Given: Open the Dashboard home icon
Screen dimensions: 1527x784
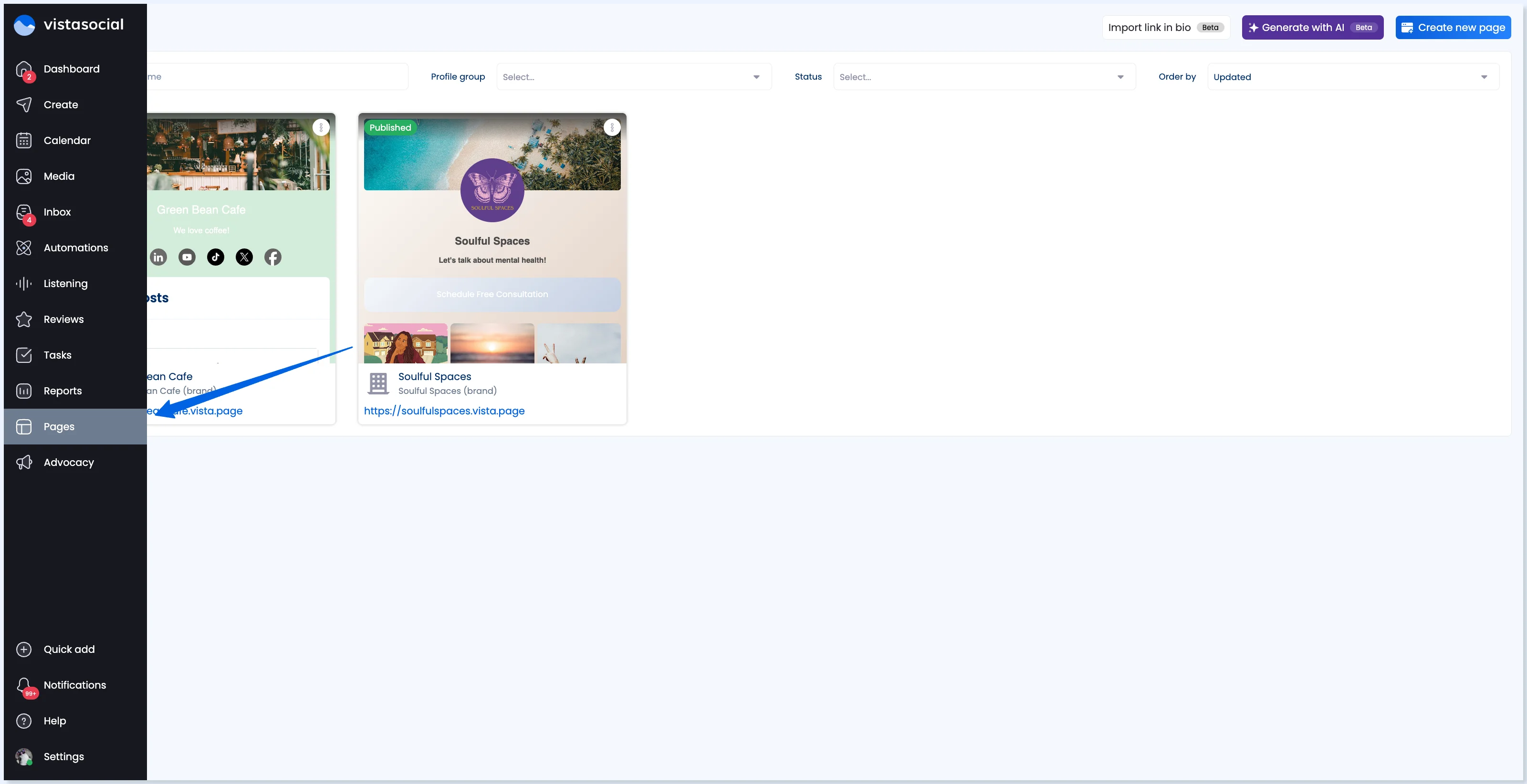Looking at the screenshot, I should (24, 69).
